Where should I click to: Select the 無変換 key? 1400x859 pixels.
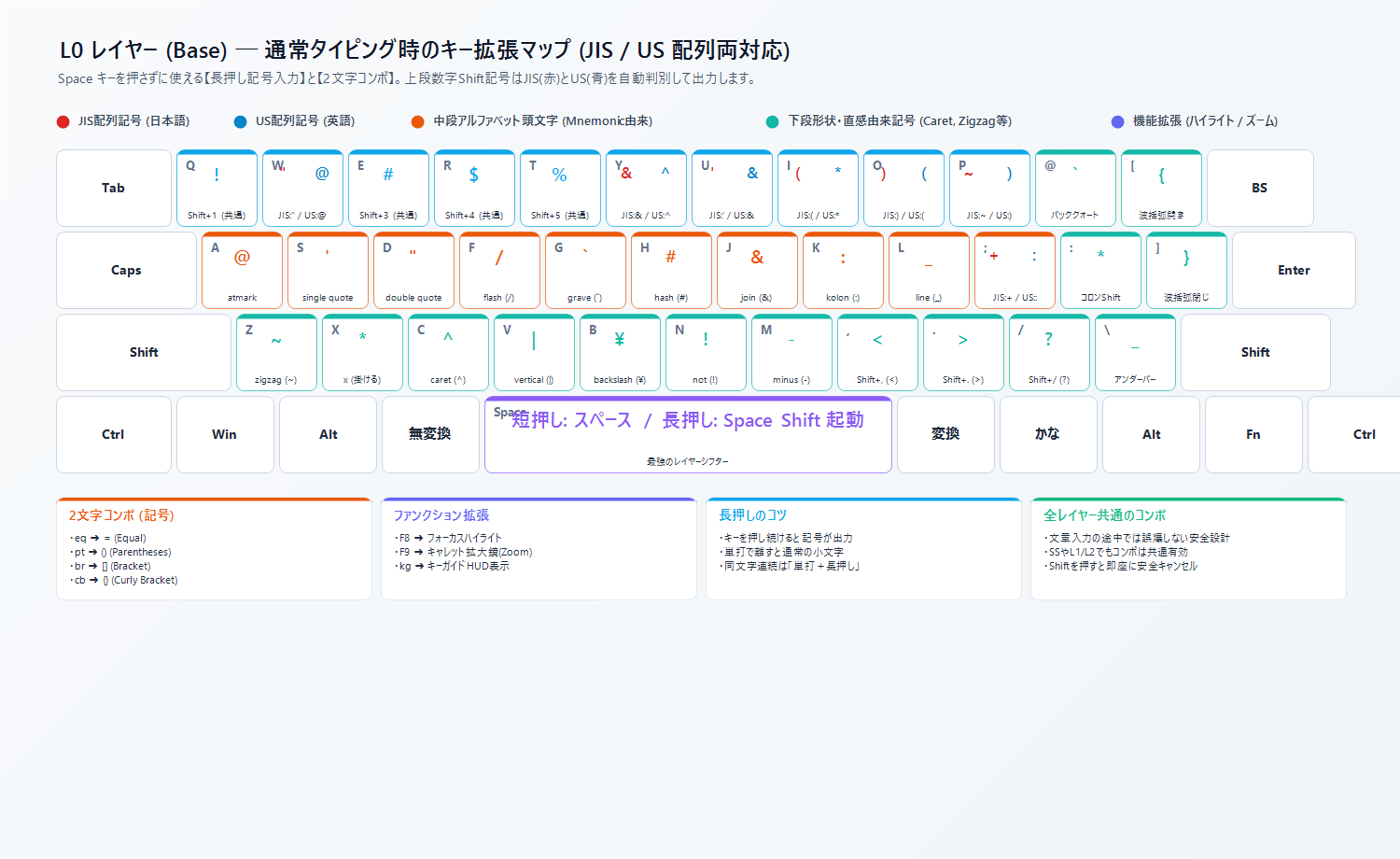pyautogui.click(x=430, y=434)
